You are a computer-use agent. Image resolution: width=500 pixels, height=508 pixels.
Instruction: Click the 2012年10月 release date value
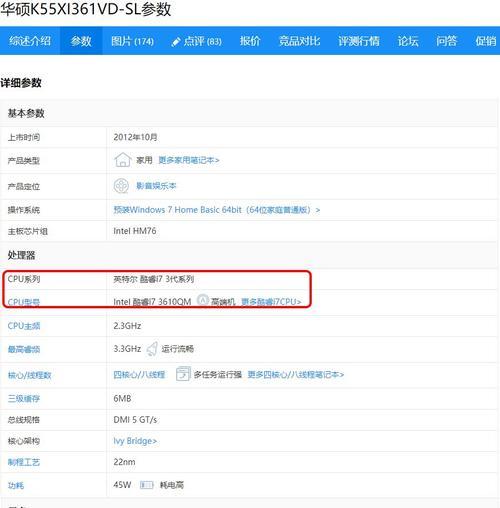coord(135,137)
